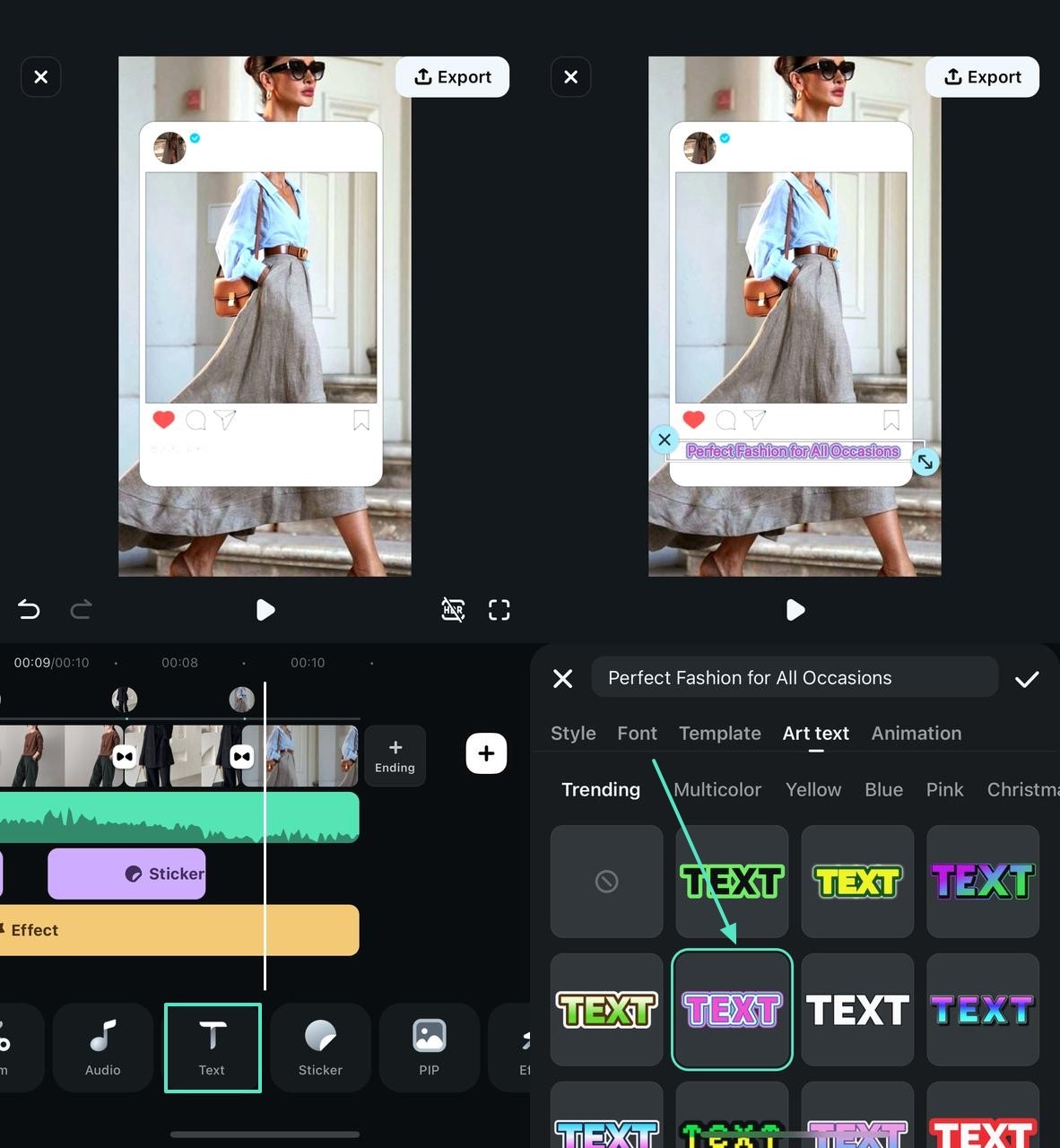Play the video in right preview
The width and height of the screenshot is (1060, 1148).
(x=795, y=610)
